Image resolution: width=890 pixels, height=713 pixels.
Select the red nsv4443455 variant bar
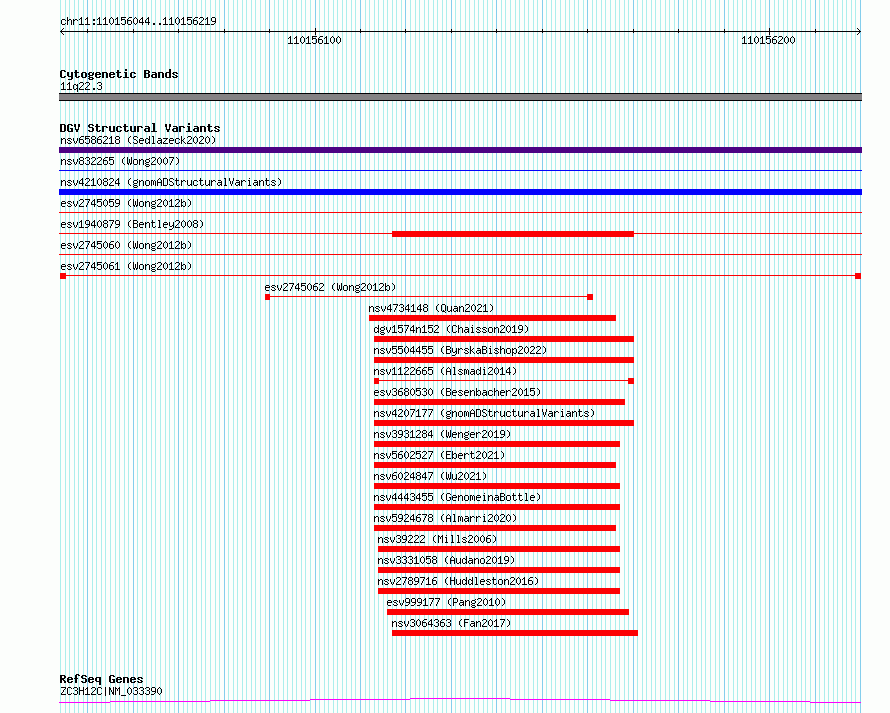[x=497, y=507]
